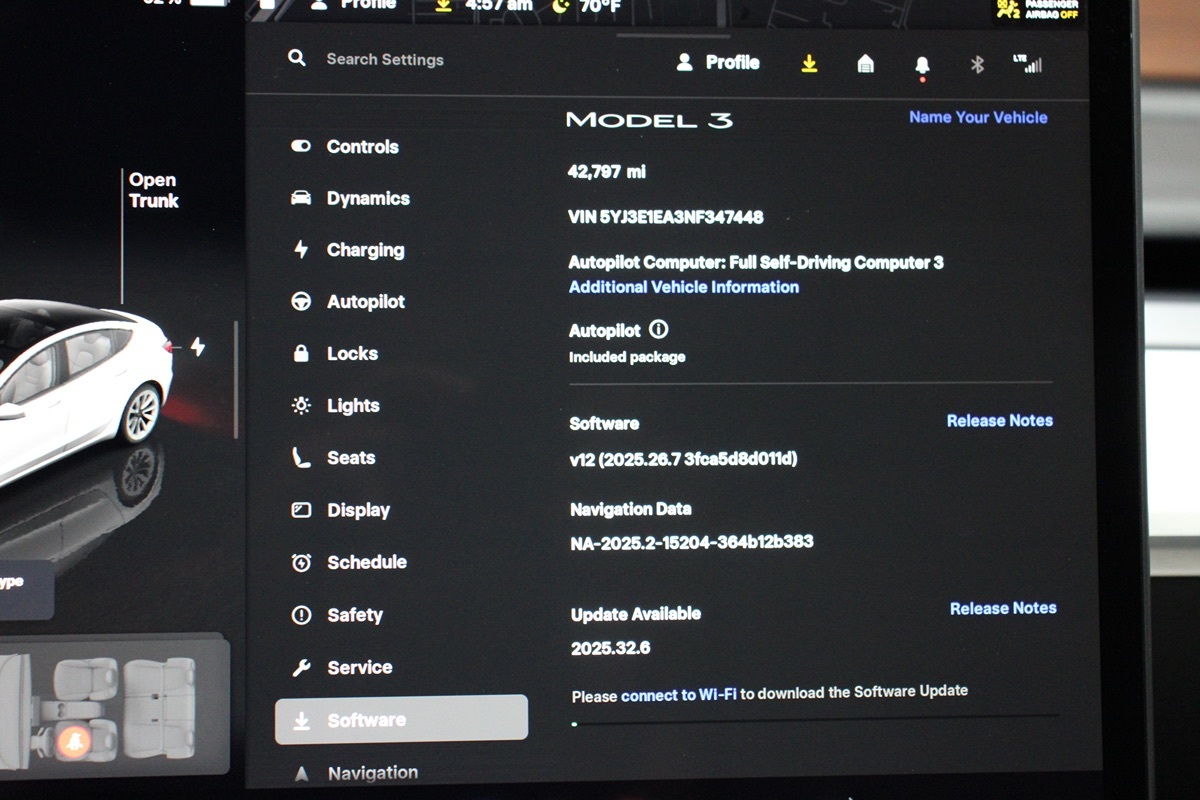
Task: Tap the HomeLink garage icon
Action: point(866,64)
